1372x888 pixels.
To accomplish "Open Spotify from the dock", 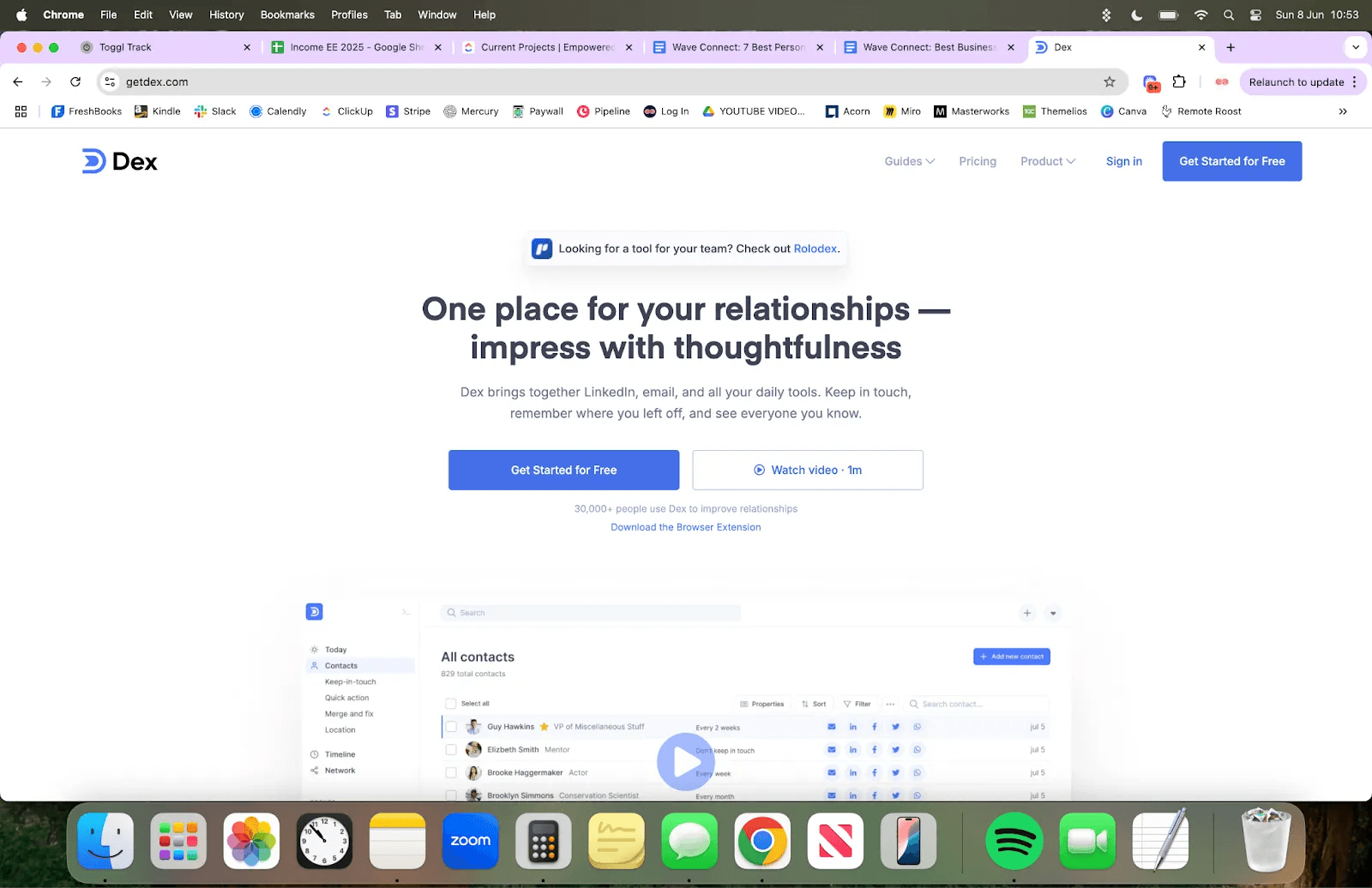I will click(1014, 841).
